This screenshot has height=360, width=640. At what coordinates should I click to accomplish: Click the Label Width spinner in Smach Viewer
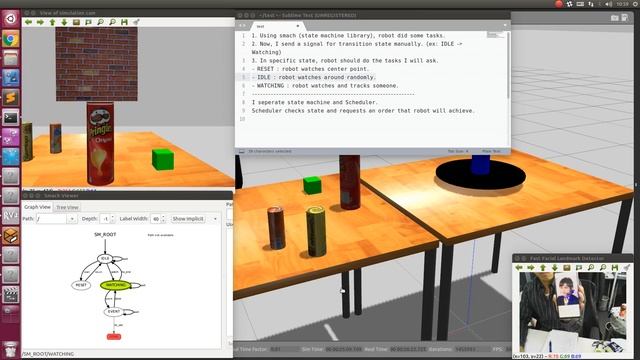[158, 219]
